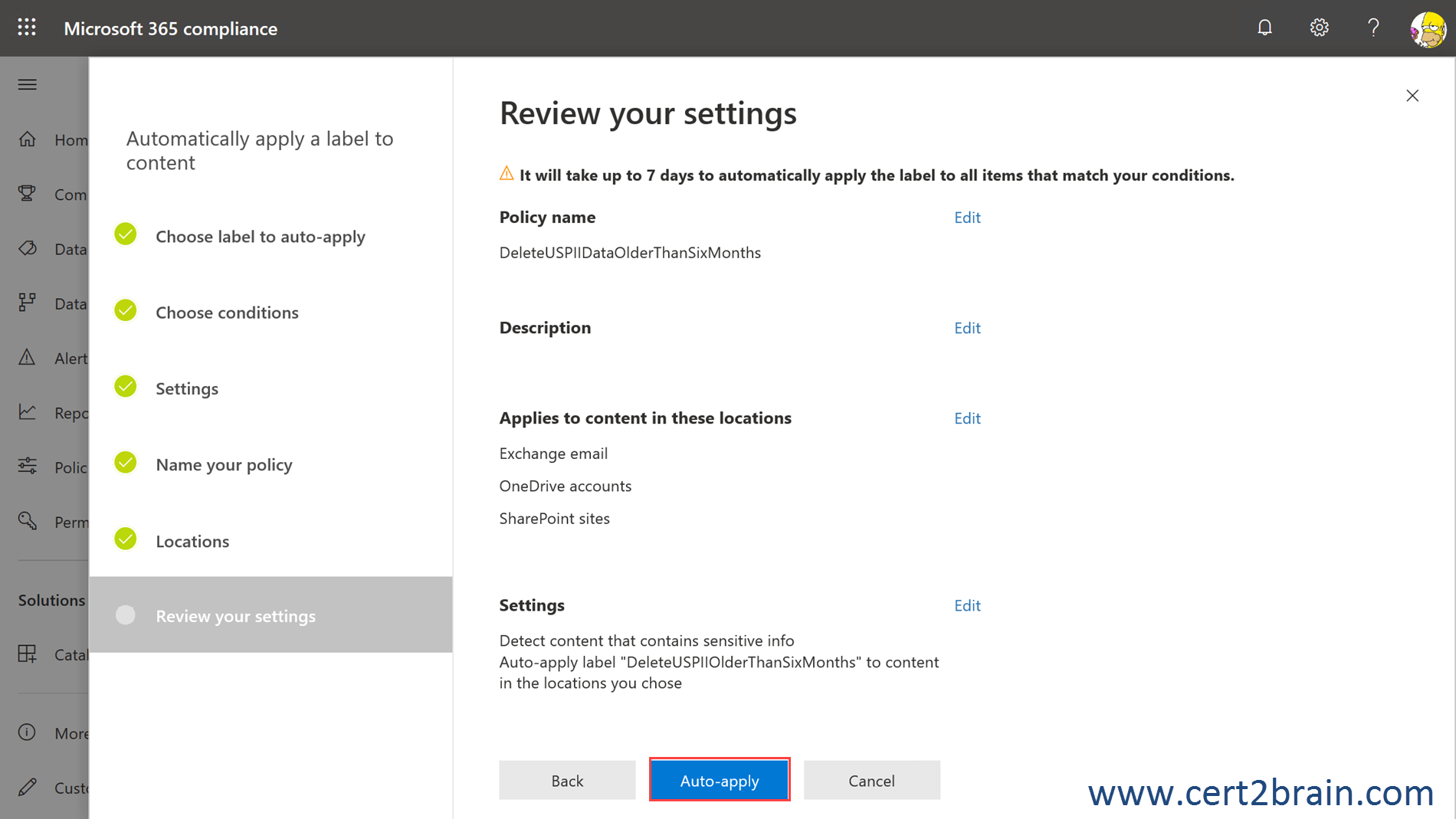Edit the Policy name
Image resolution: width=1456 pixels, height=819 pixels.
(967, 218)
